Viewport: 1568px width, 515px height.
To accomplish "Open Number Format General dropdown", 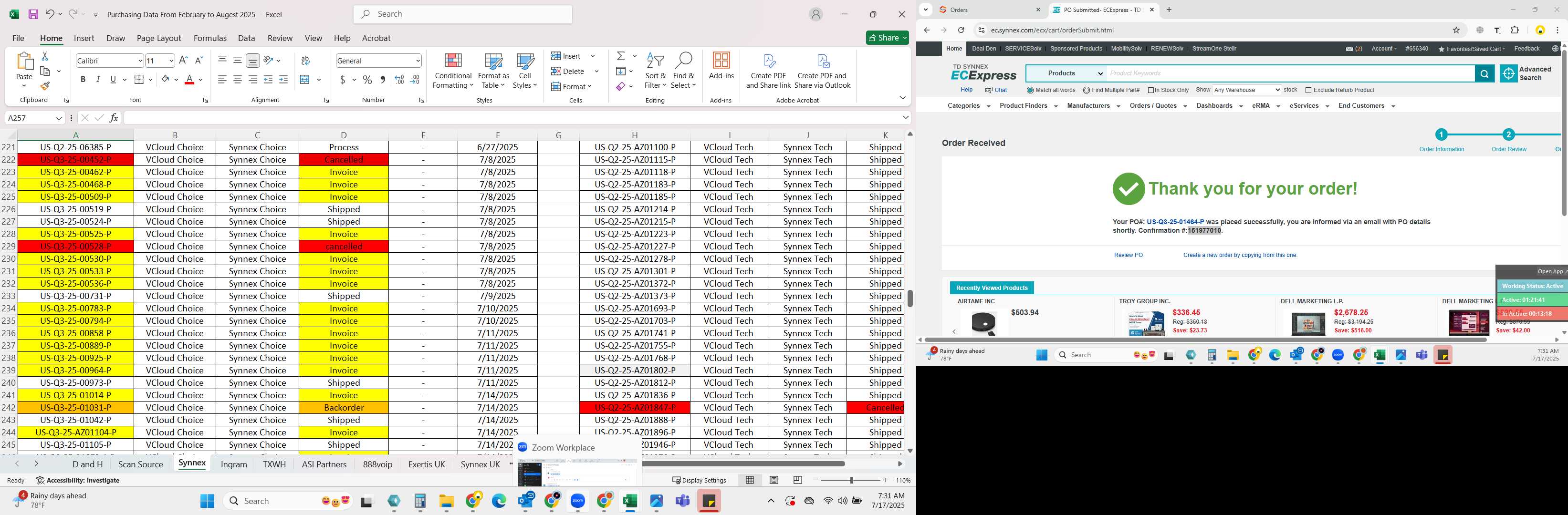I will point(418,61).
